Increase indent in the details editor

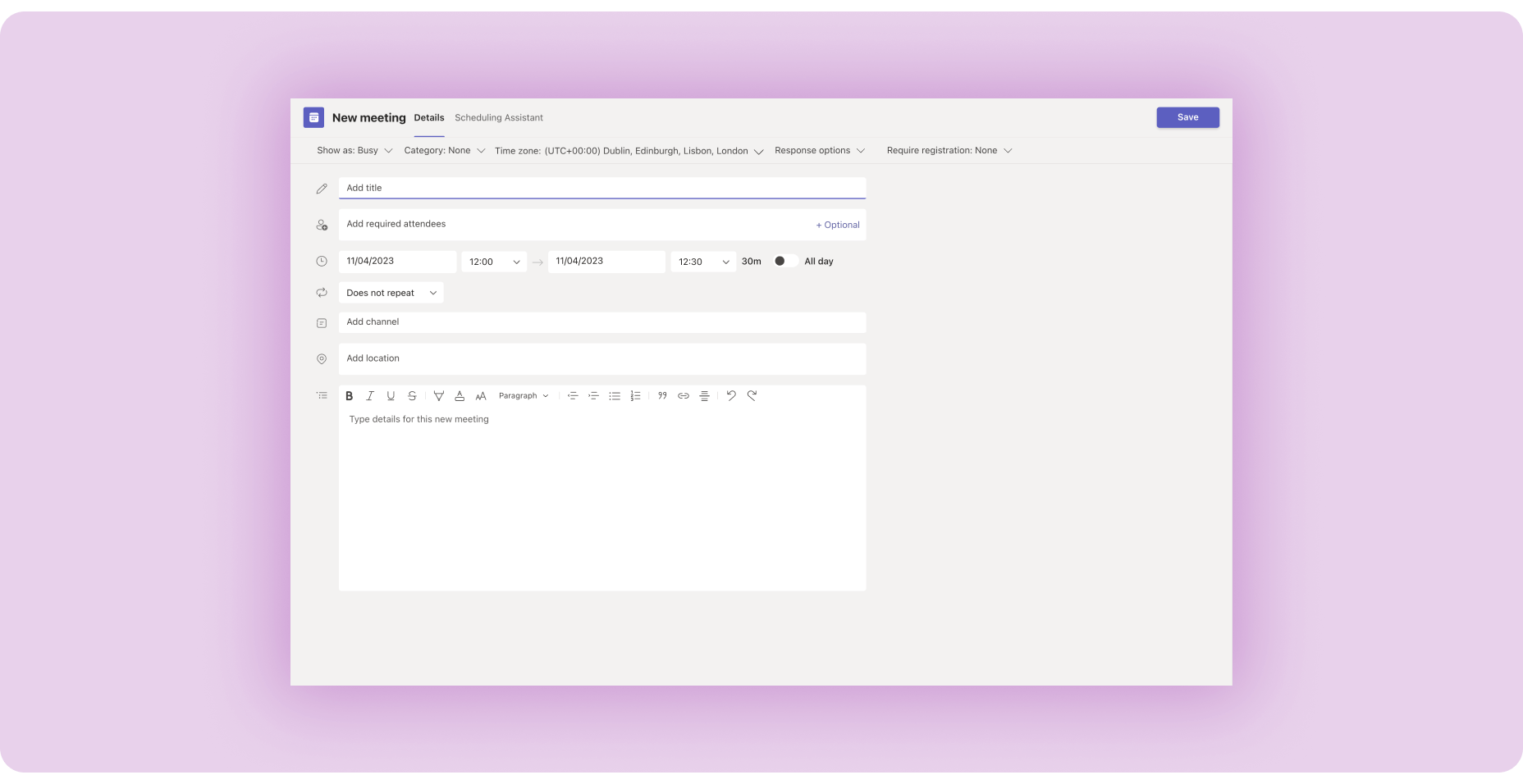click(x=593, y=396)
